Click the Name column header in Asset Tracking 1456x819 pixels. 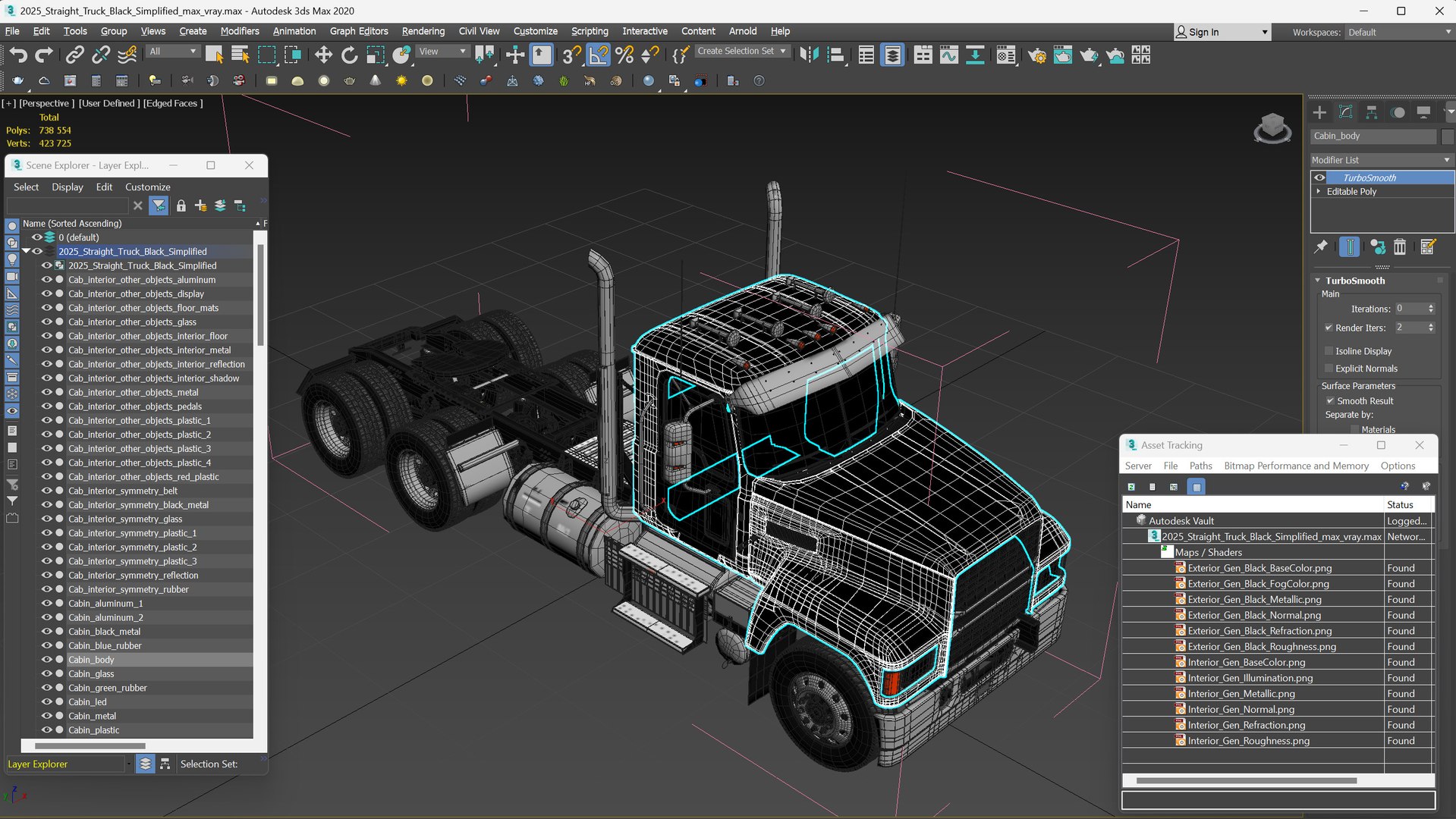[1252, 504]
